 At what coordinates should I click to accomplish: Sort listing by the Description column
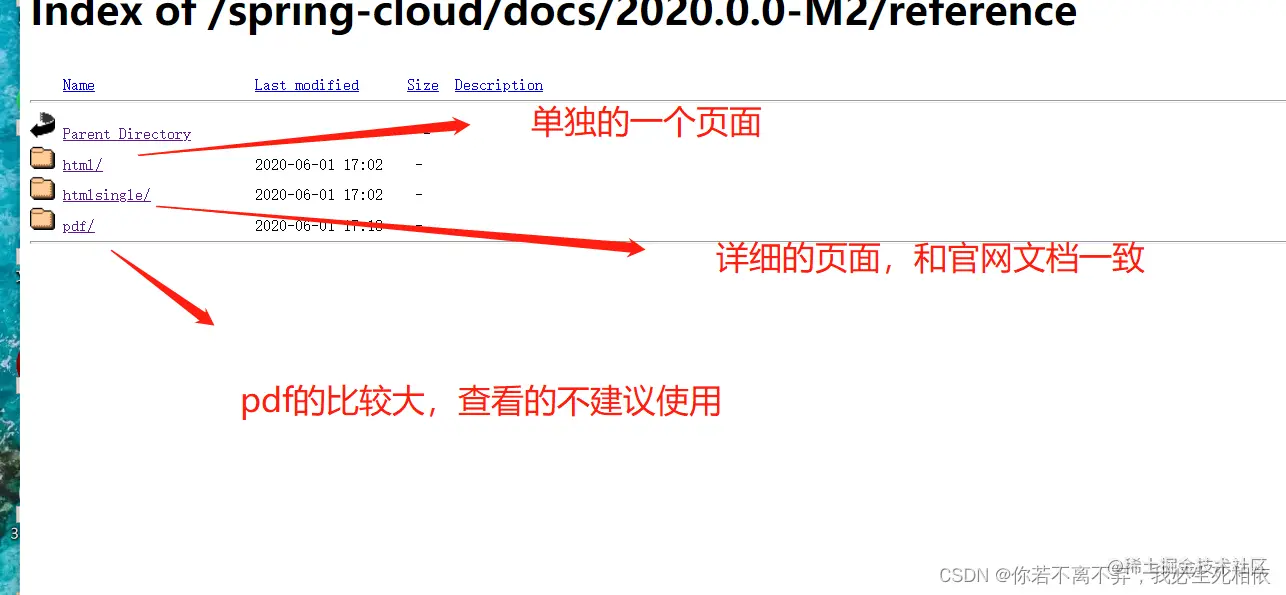(x=499, y=85)
